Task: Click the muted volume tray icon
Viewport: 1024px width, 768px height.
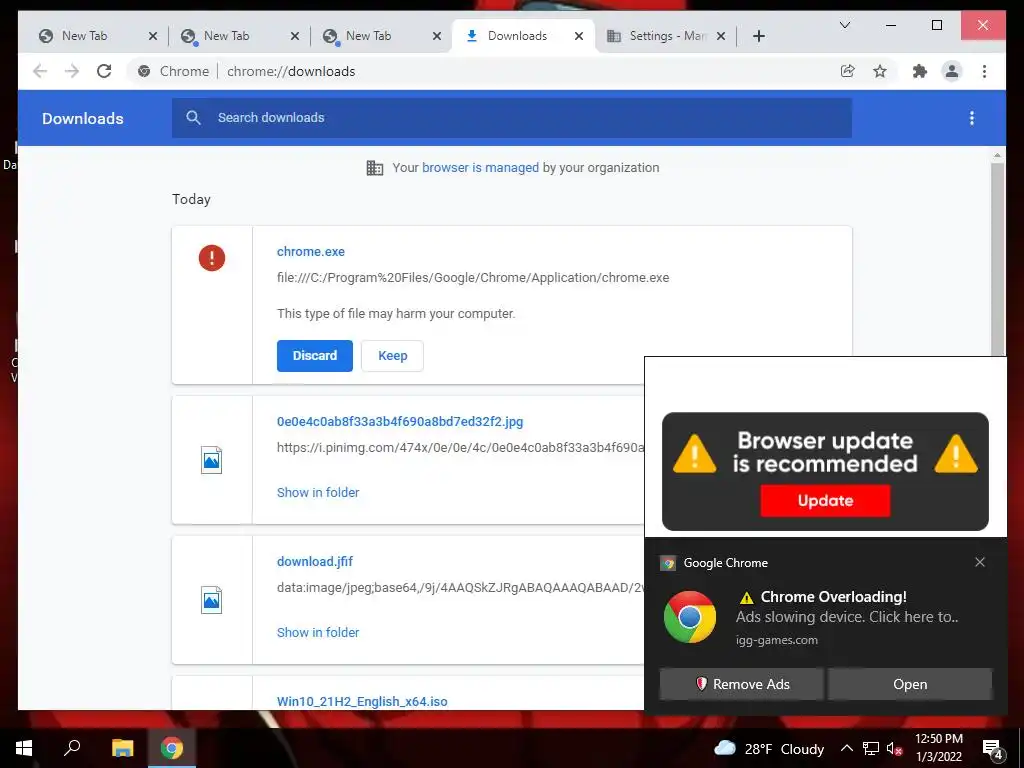Action: [895, 749]
